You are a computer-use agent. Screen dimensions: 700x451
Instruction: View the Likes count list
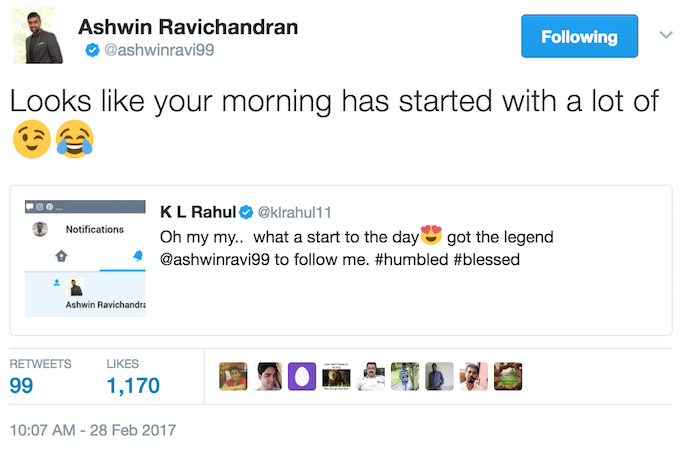[x=132, y=376]
